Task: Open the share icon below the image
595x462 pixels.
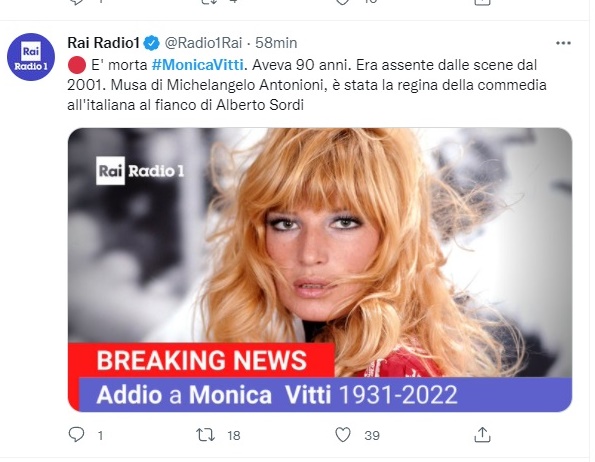Action: [x=482, y=435]
